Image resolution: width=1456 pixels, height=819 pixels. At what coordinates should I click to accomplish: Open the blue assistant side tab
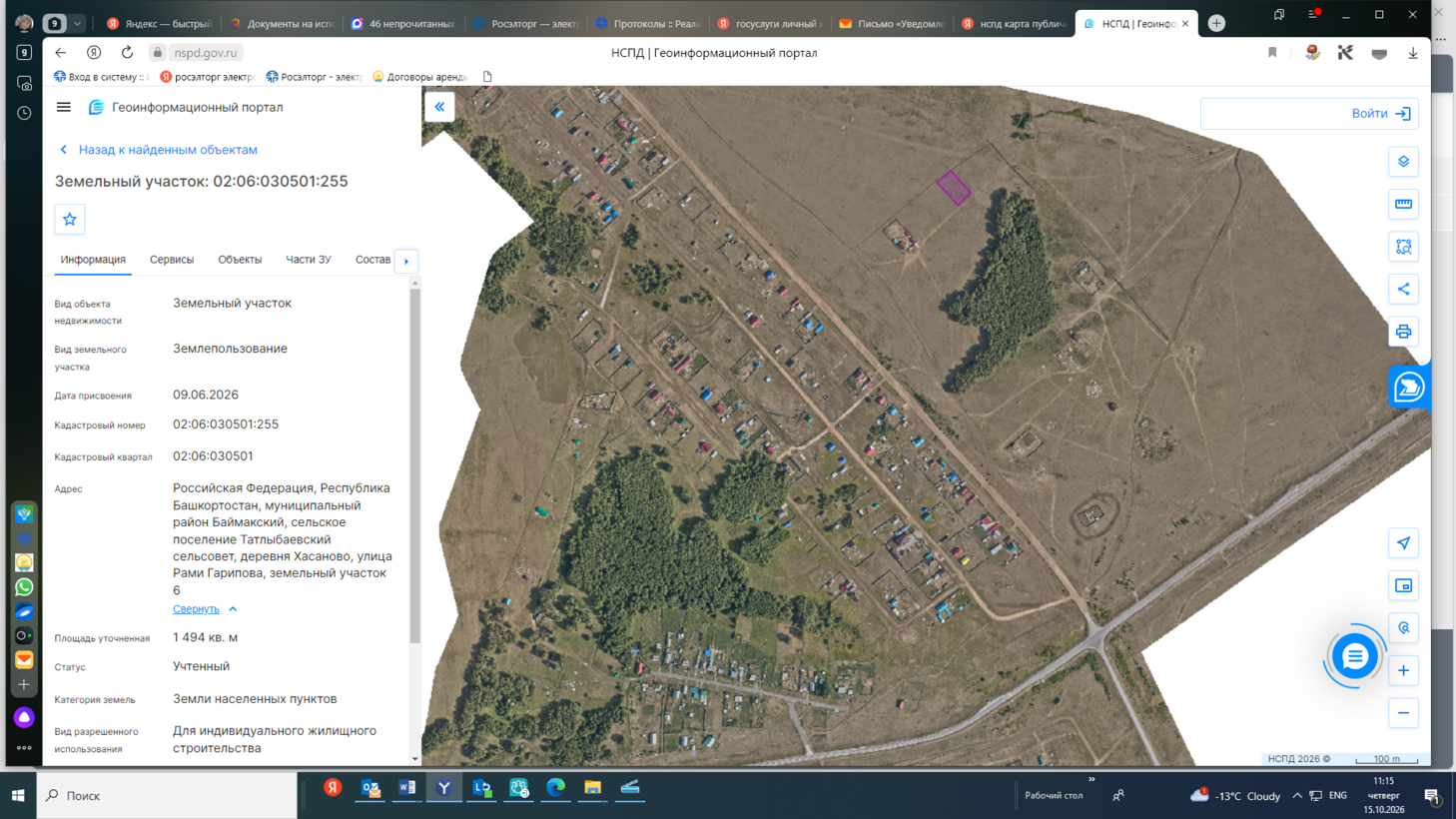(1409, 387)
